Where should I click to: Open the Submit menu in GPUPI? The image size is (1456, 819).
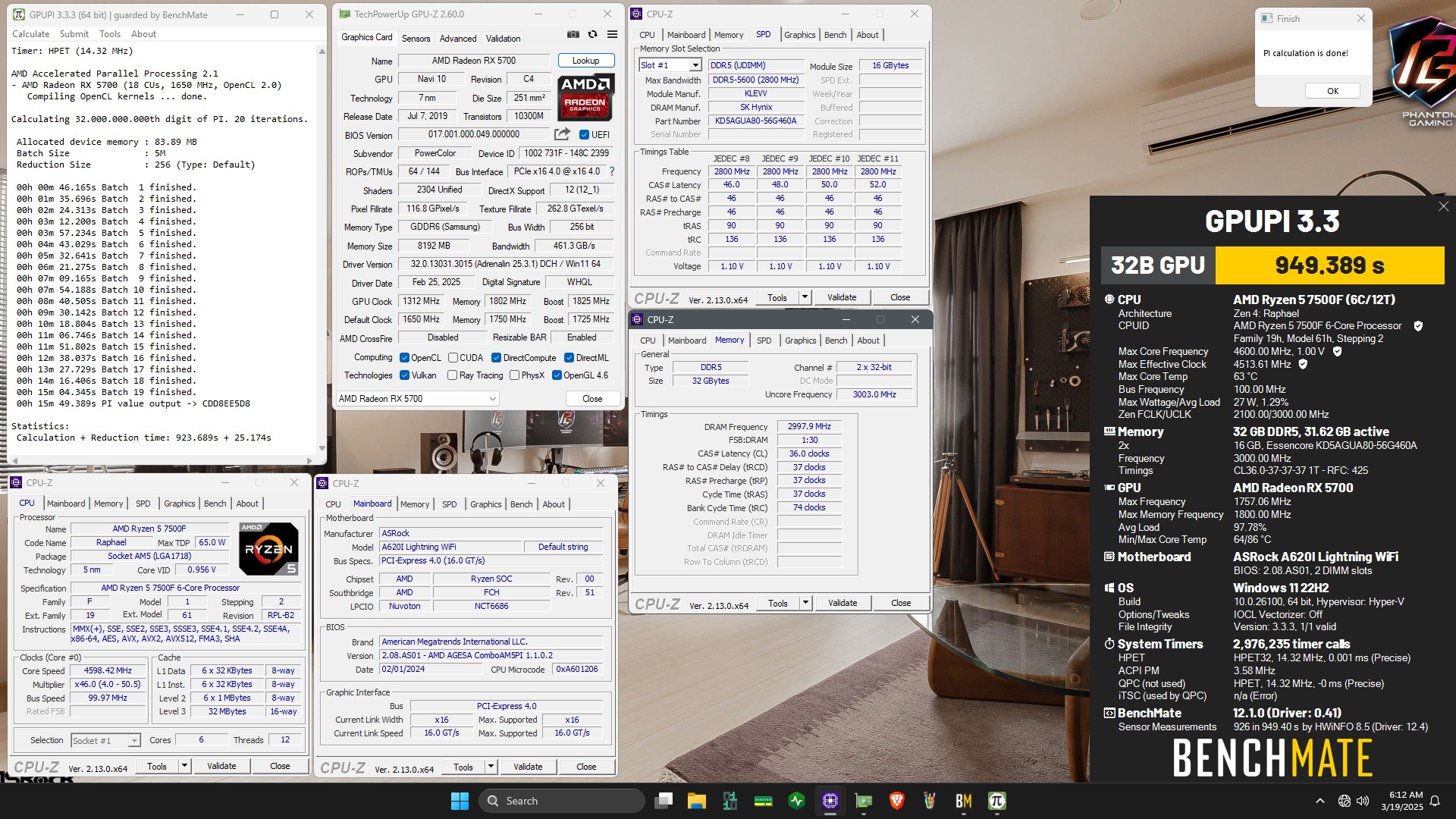point(74,34)
